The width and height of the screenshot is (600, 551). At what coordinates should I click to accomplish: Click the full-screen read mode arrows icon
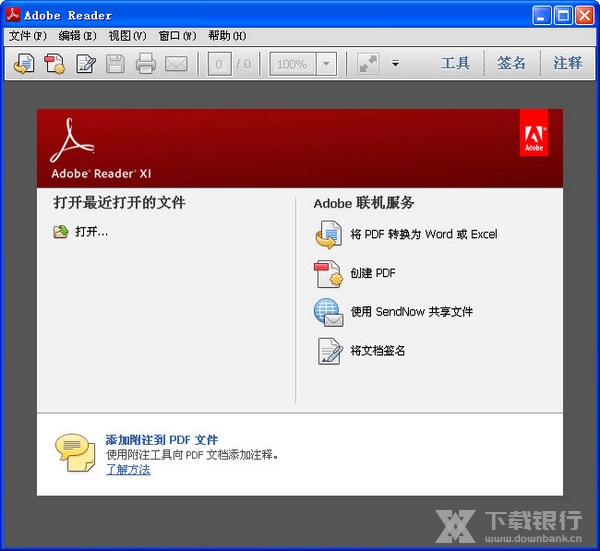click(368, 63)
